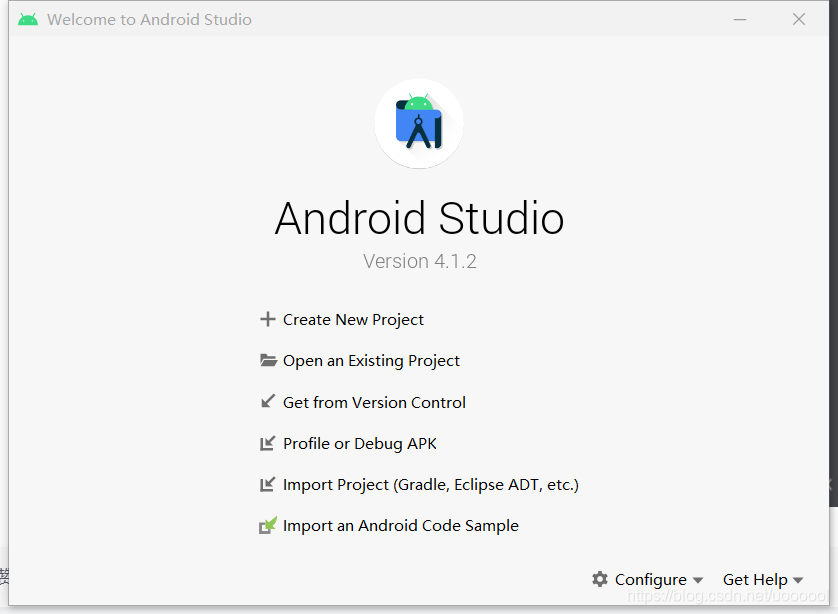
Task: Click the Version 4.1.2 text
Action: [x=420, y=261]
